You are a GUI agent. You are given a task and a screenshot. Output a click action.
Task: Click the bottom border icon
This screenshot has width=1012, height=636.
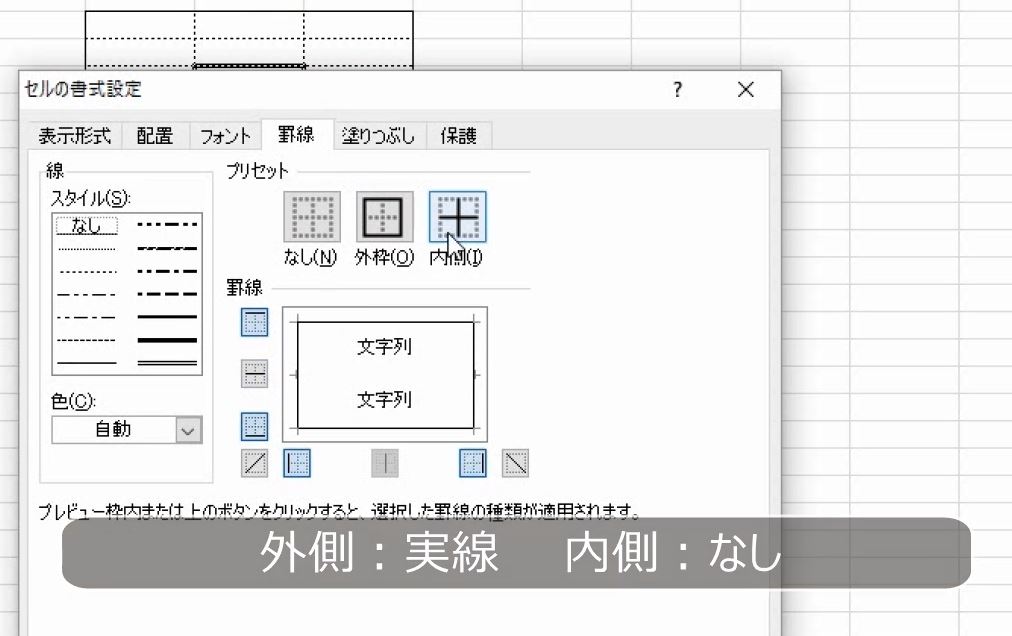(x=253, y=426)
